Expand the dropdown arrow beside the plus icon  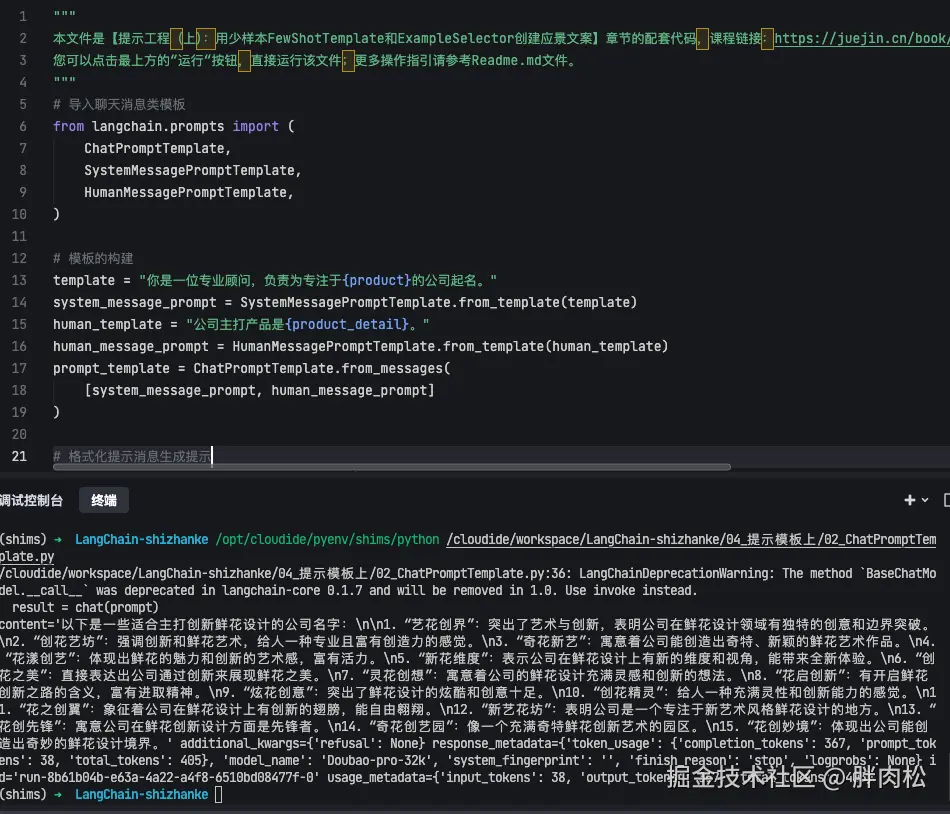(x=925, y=500)
